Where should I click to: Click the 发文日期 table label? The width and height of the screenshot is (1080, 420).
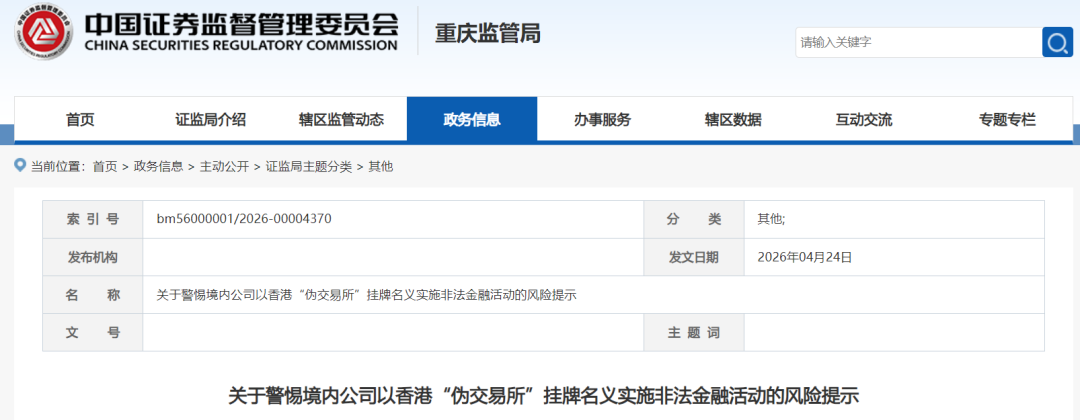pyautogui.click(x=694, y=258)
